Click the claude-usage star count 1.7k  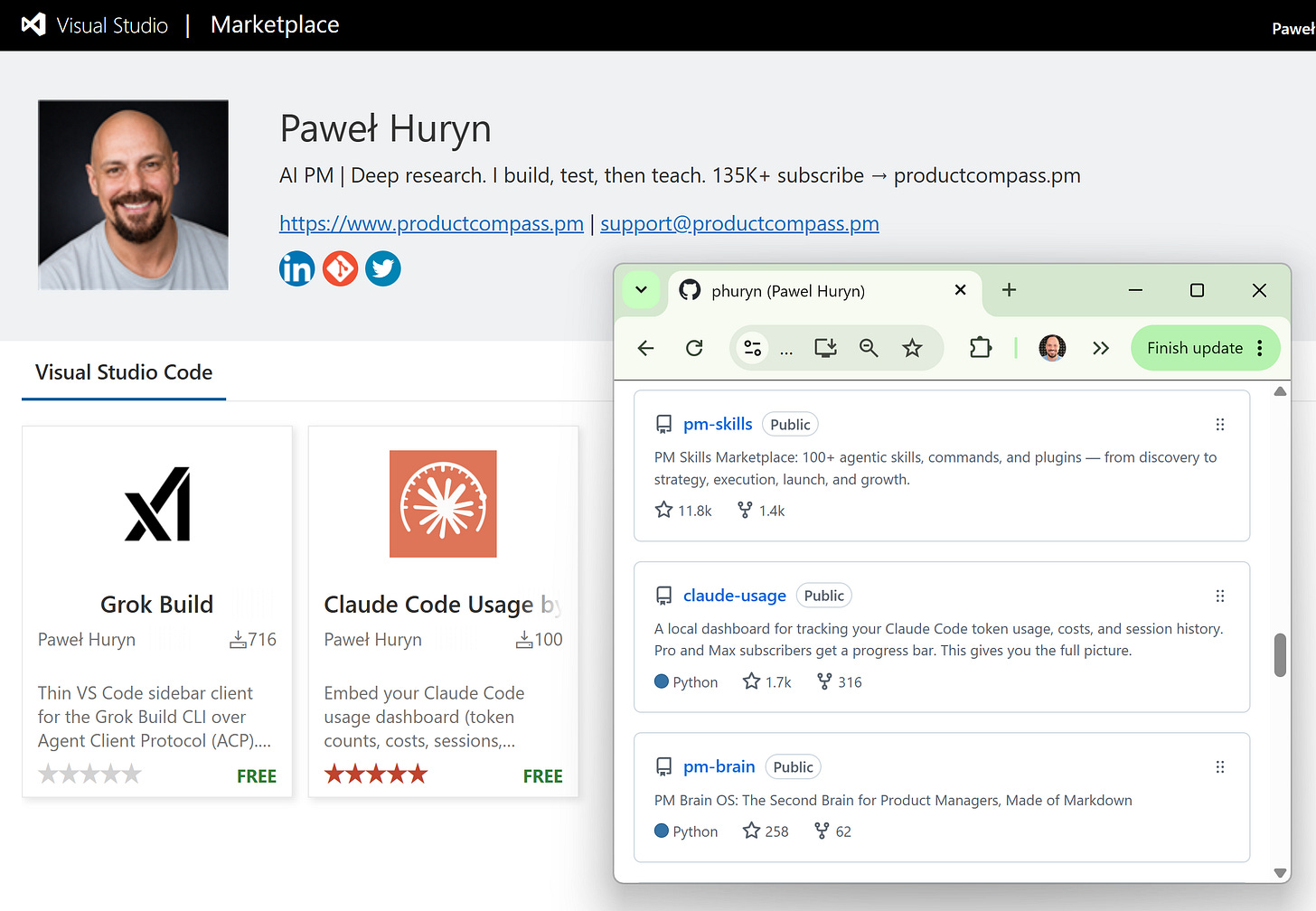pyautogui.click(x=766, y=681)
